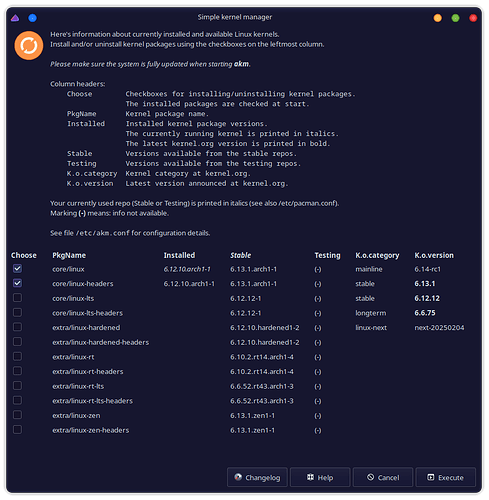Image resolution: width=489 pixels, height=500 pixels.
Task: Click the bold akm text
Action: [241, 64]
